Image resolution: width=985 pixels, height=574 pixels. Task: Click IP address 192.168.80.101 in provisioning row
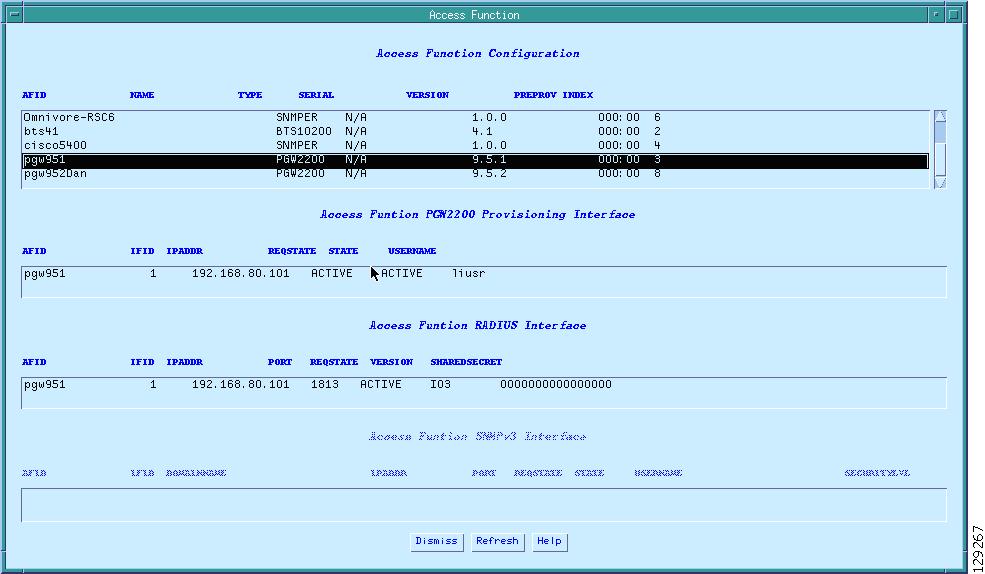(241, 274)
